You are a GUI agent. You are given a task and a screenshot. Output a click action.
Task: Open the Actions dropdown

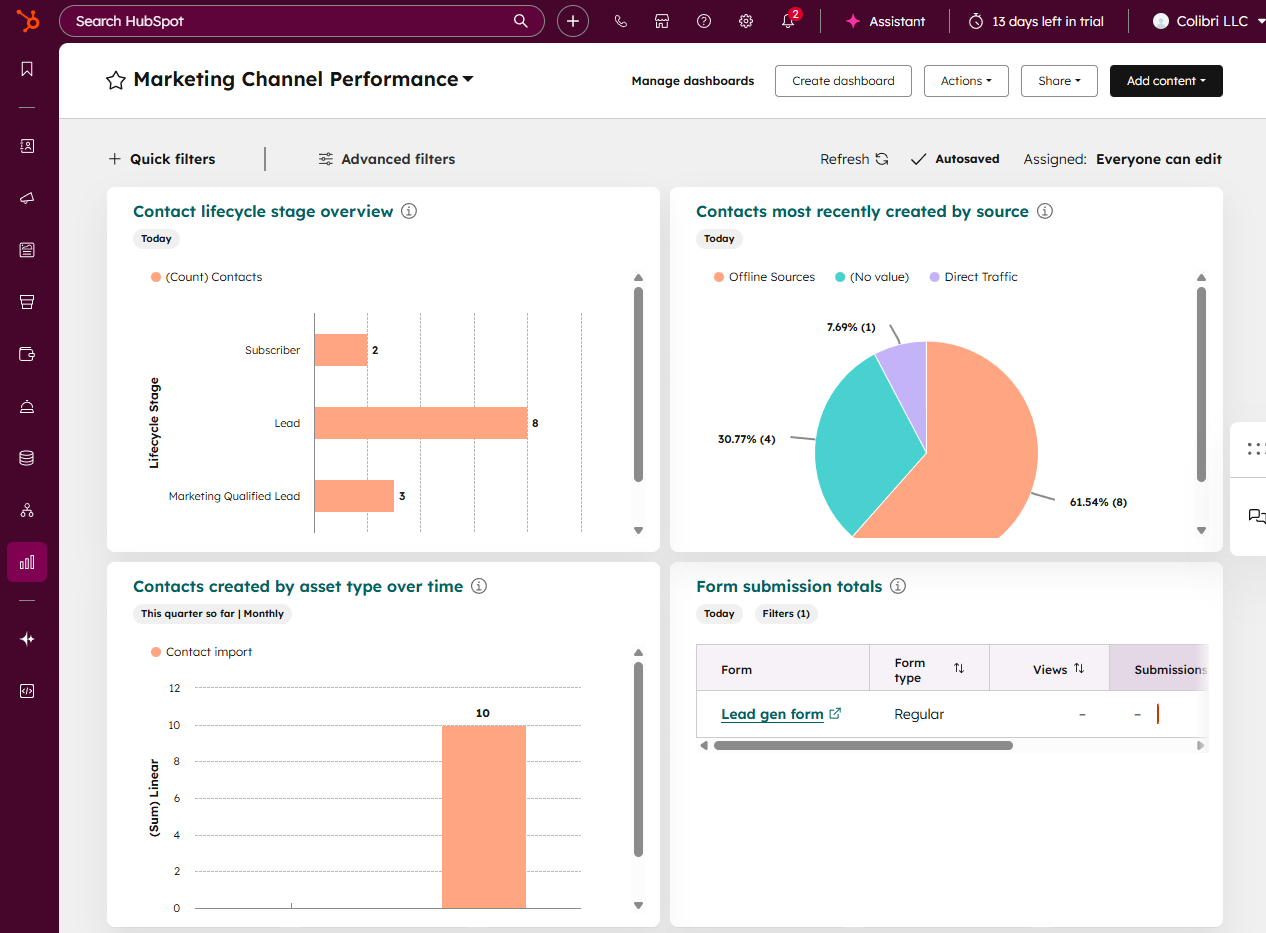click(966, 81)
